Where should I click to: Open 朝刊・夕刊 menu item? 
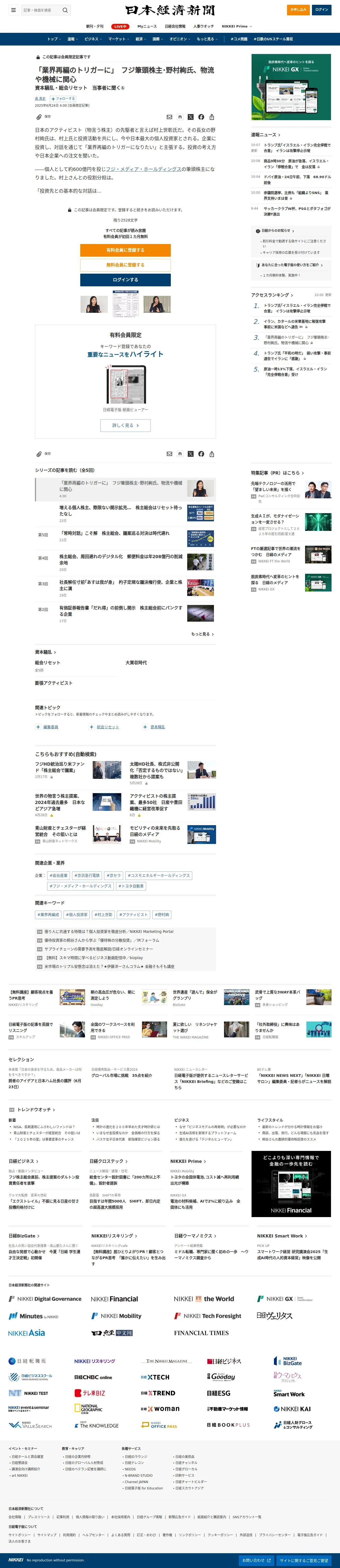(x=95, y=27)
